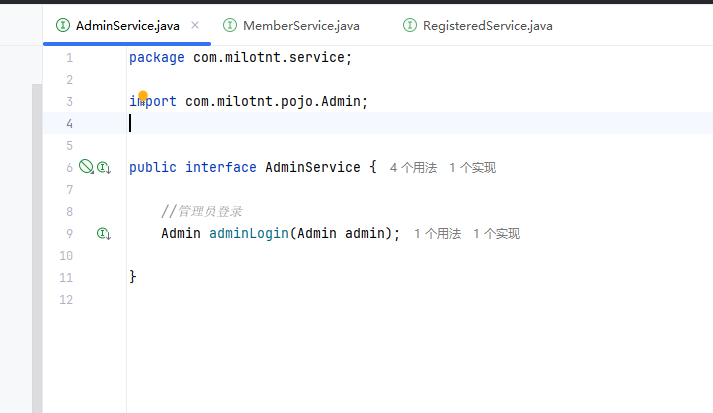Click the no-entry gutter icon on line 6
Viewport: 713px width, 413px height.
86,167
